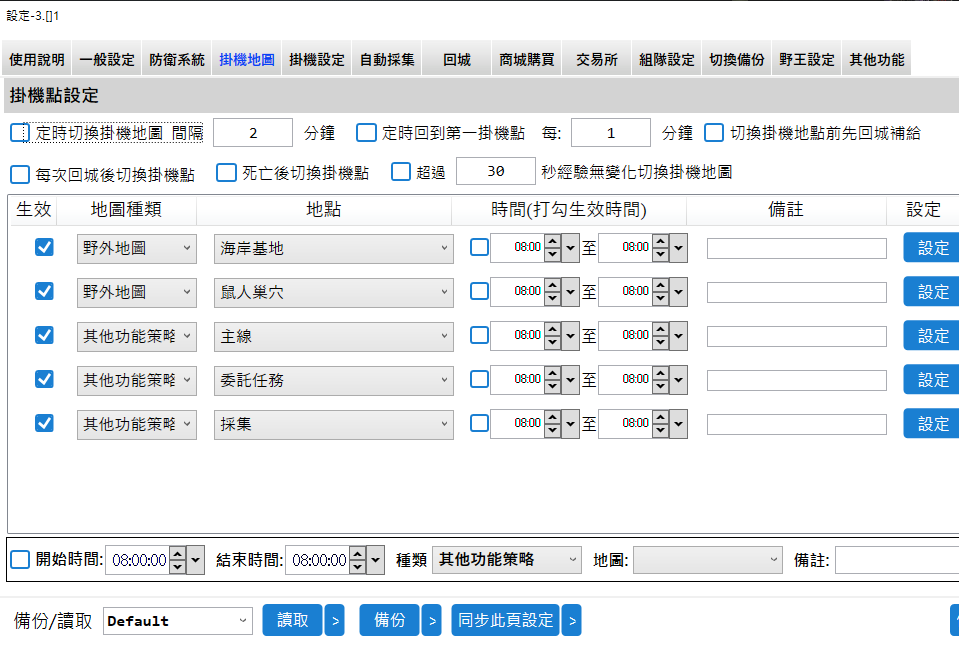Open time picker arrow for 鼠人巢穴 end time
The height and width of the screenshot is (647, 959).
click(679, 292)
